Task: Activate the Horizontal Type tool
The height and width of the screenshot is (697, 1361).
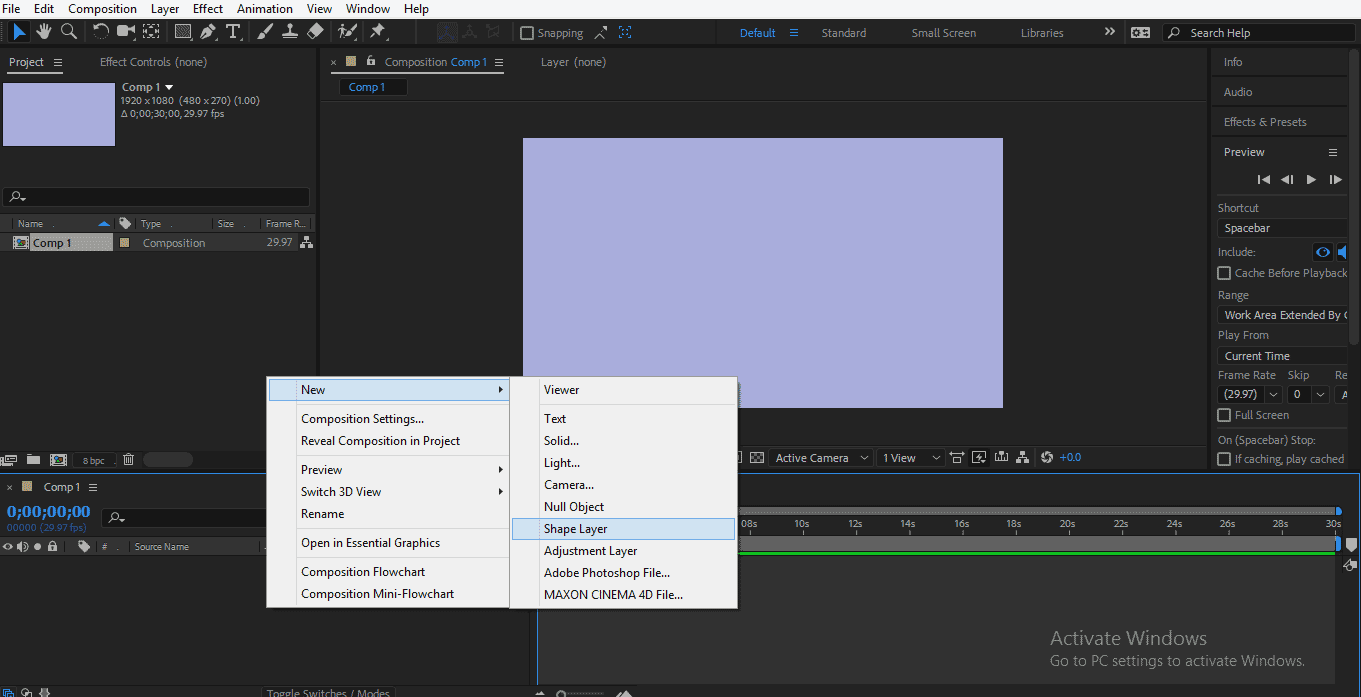Action: [x=233, y=31]
